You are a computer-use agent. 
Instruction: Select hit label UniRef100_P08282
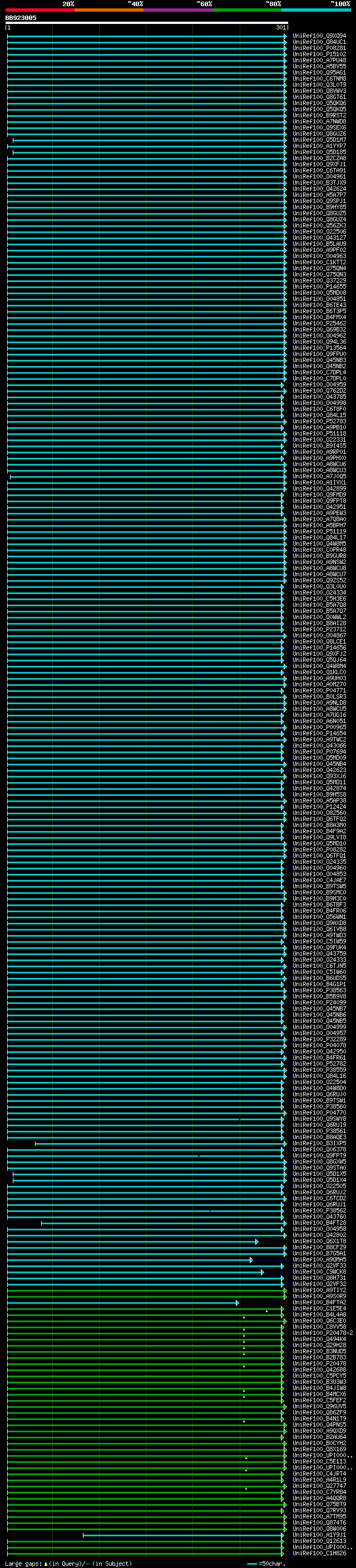319,850
